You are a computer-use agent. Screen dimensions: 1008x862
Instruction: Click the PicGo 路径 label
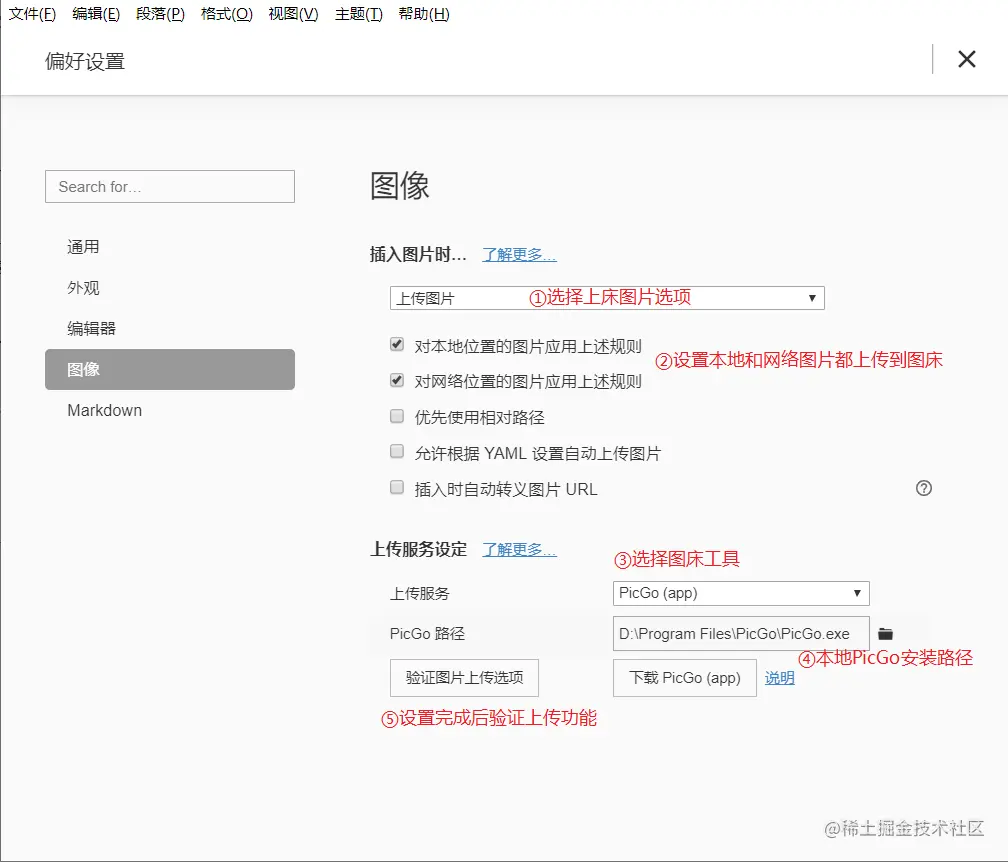click(x=428, y=634)
